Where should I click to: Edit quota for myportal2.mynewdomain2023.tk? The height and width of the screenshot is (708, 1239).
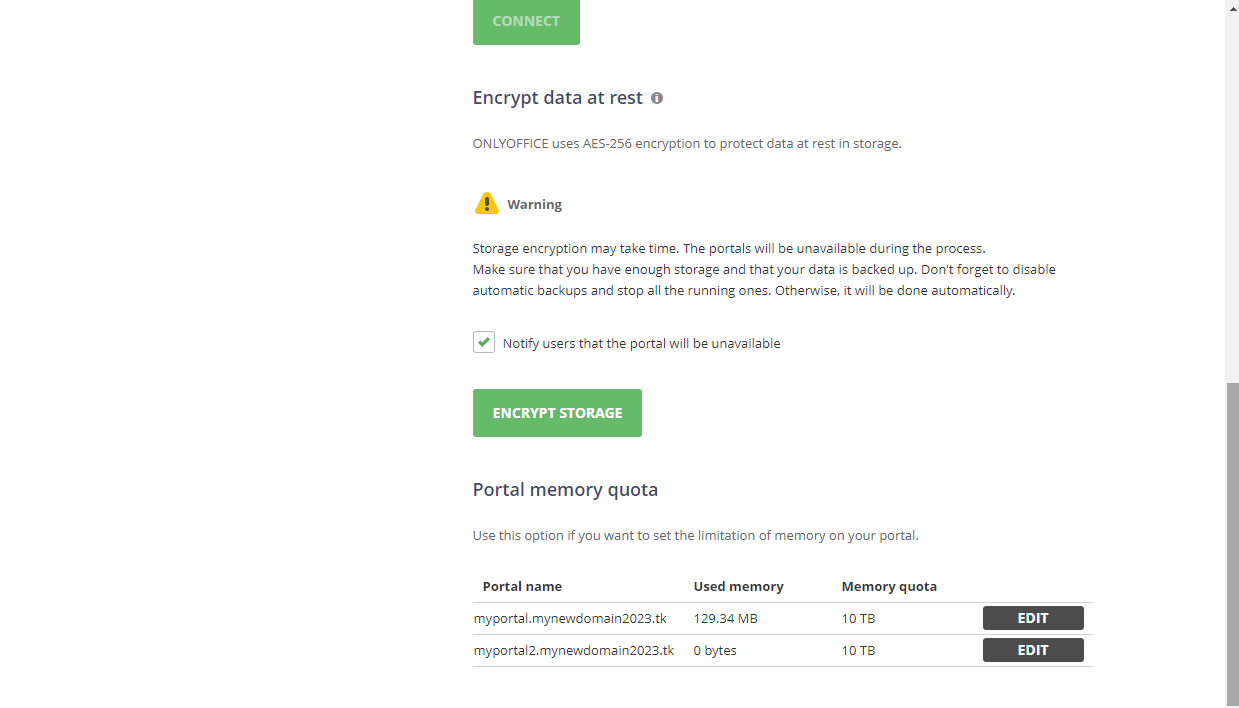[x=1032, y=650]
